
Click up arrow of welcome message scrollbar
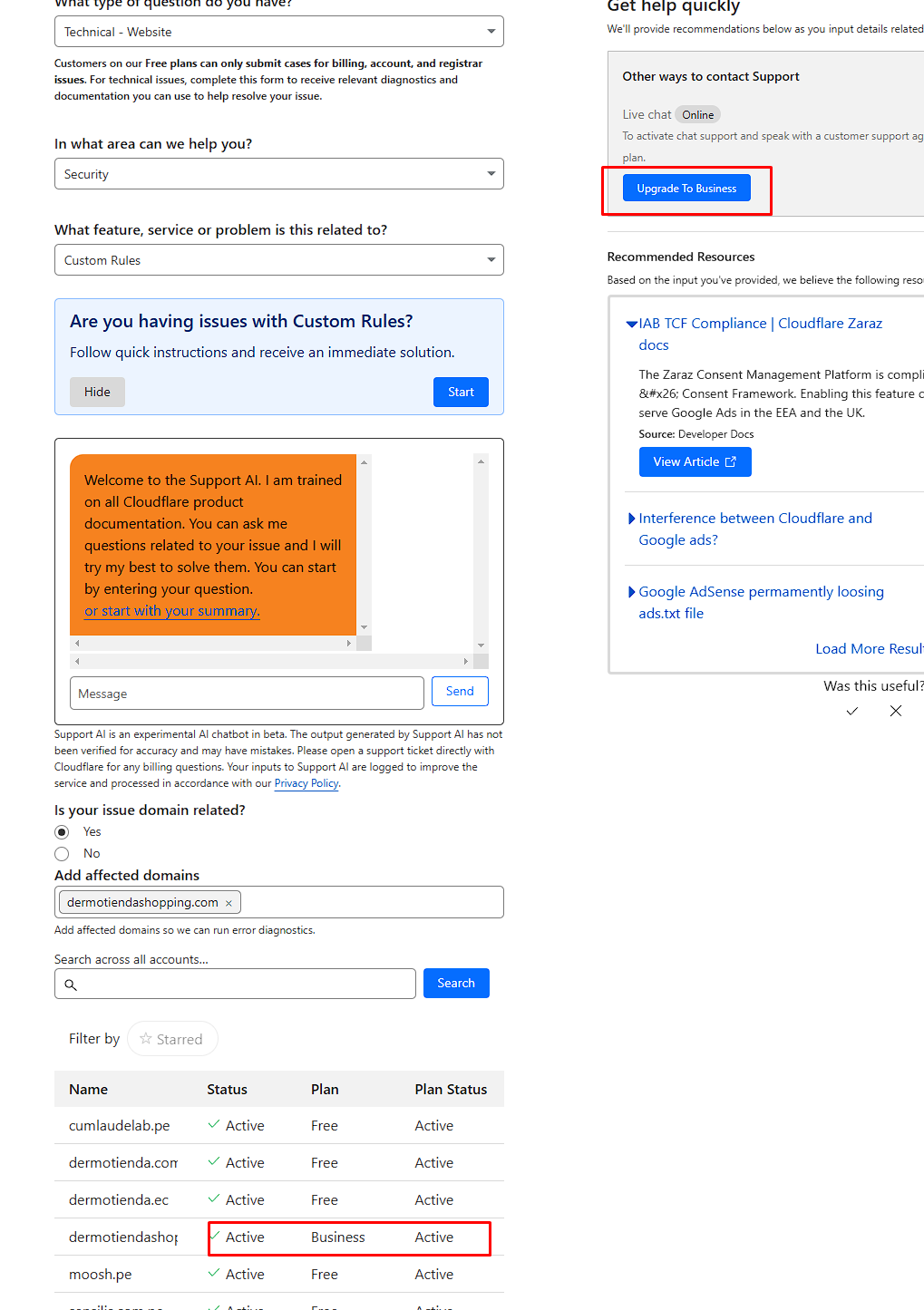(364, 462)
